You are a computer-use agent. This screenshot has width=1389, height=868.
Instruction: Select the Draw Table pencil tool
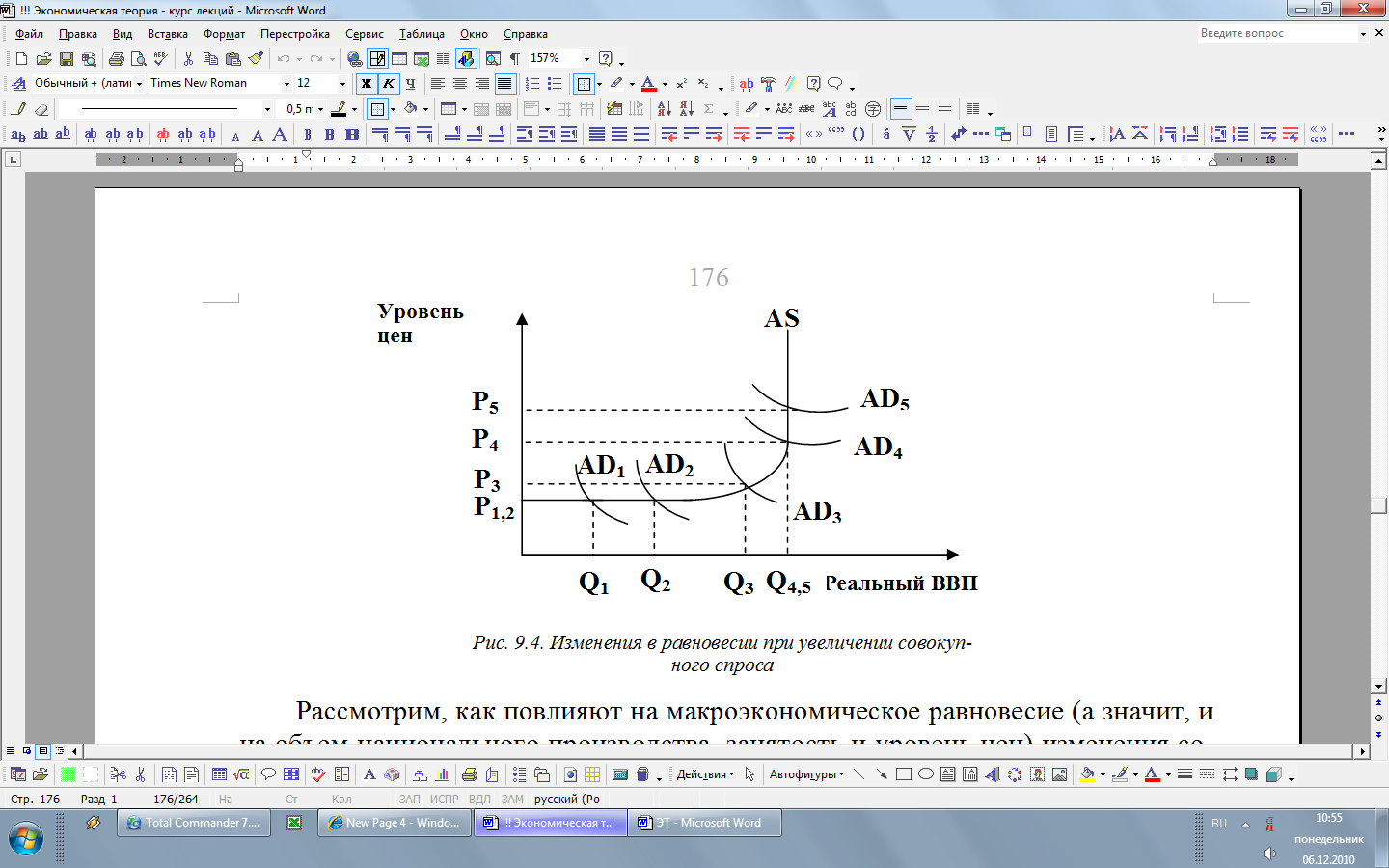[x=18, y=109]
